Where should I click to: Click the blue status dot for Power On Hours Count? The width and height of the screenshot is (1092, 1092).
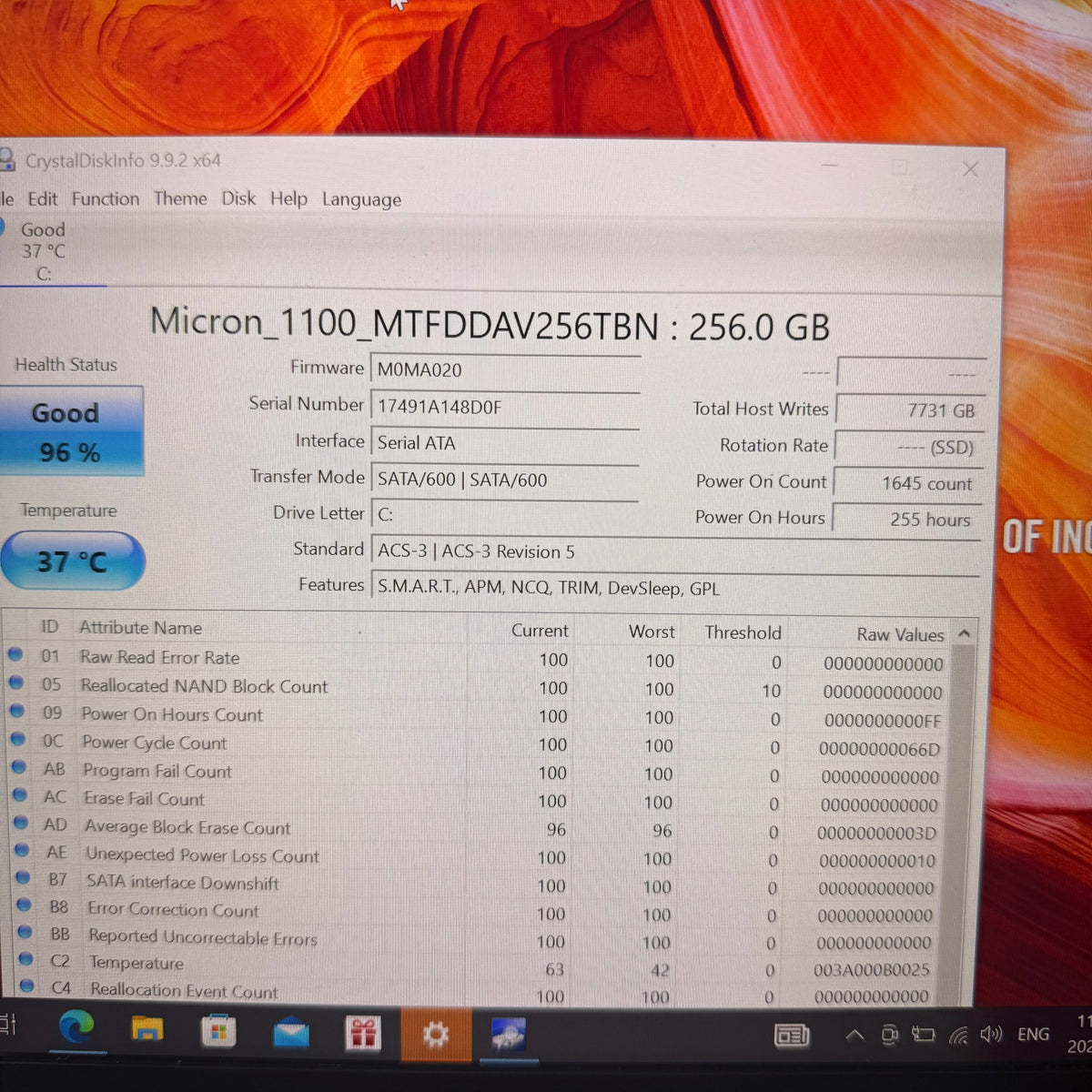click(x=16, y=710)
